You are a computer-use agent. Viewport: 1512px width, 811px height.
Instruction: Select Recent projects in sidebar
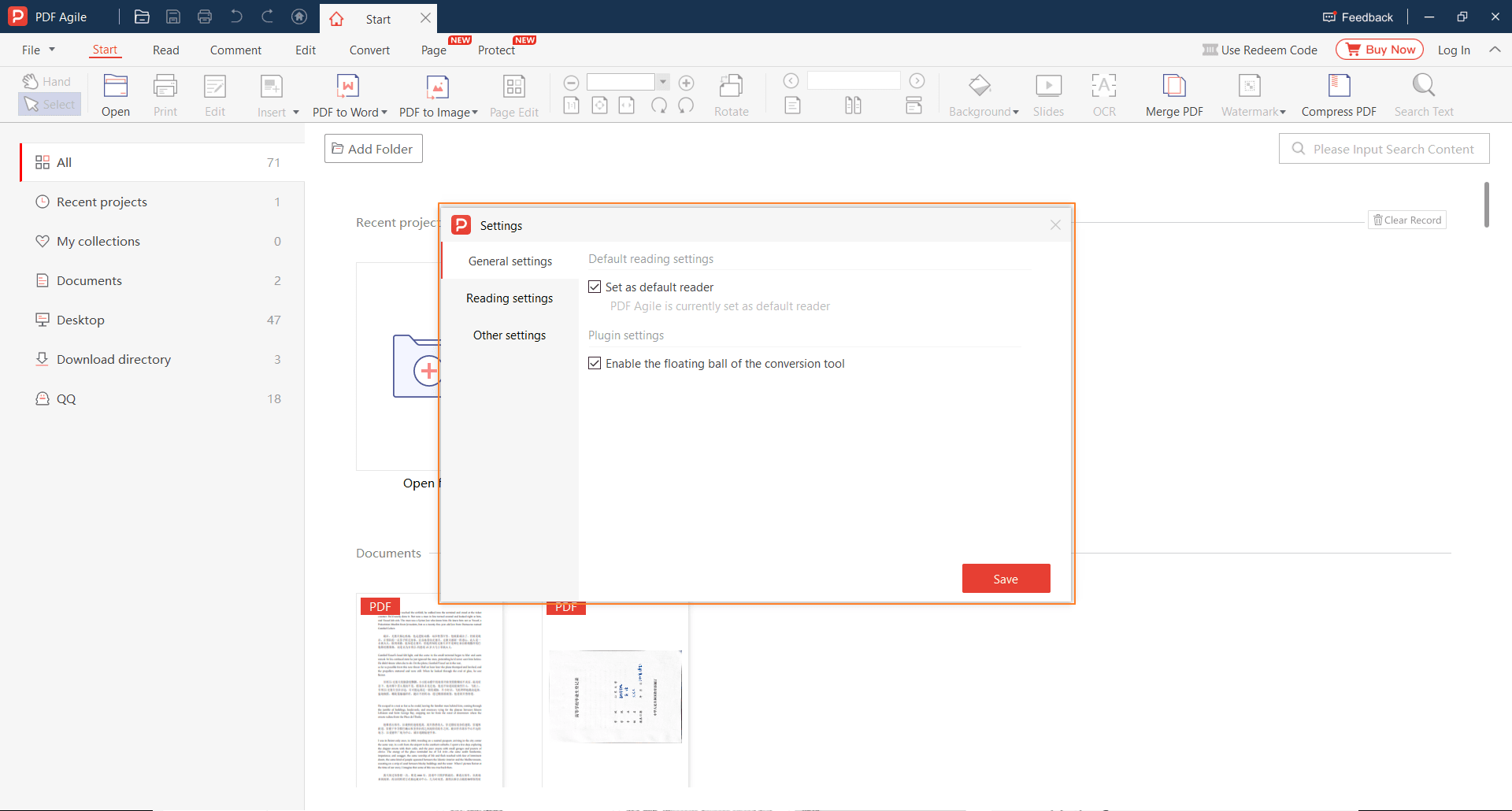tap(161, 202)
